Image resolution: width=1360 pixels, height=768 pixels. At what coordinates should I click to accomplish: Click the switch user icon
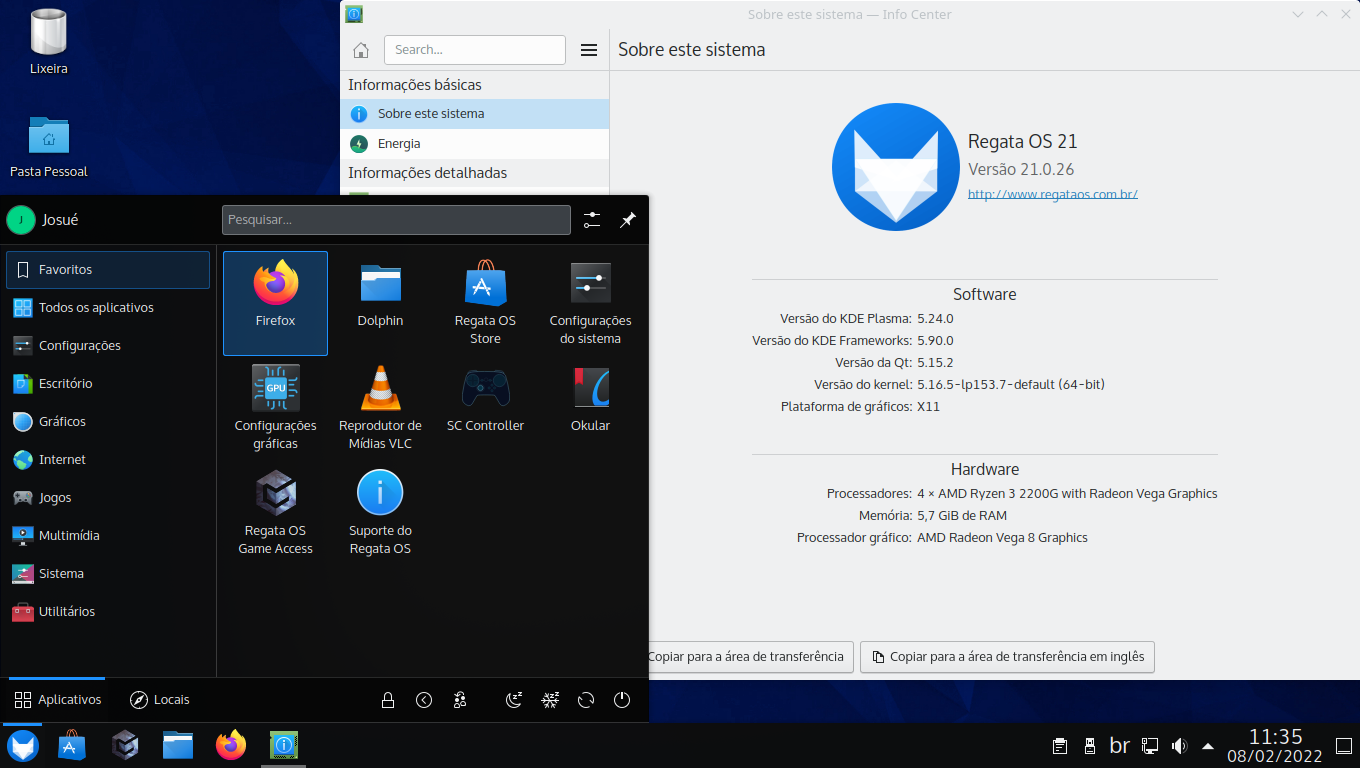(460, 700)
